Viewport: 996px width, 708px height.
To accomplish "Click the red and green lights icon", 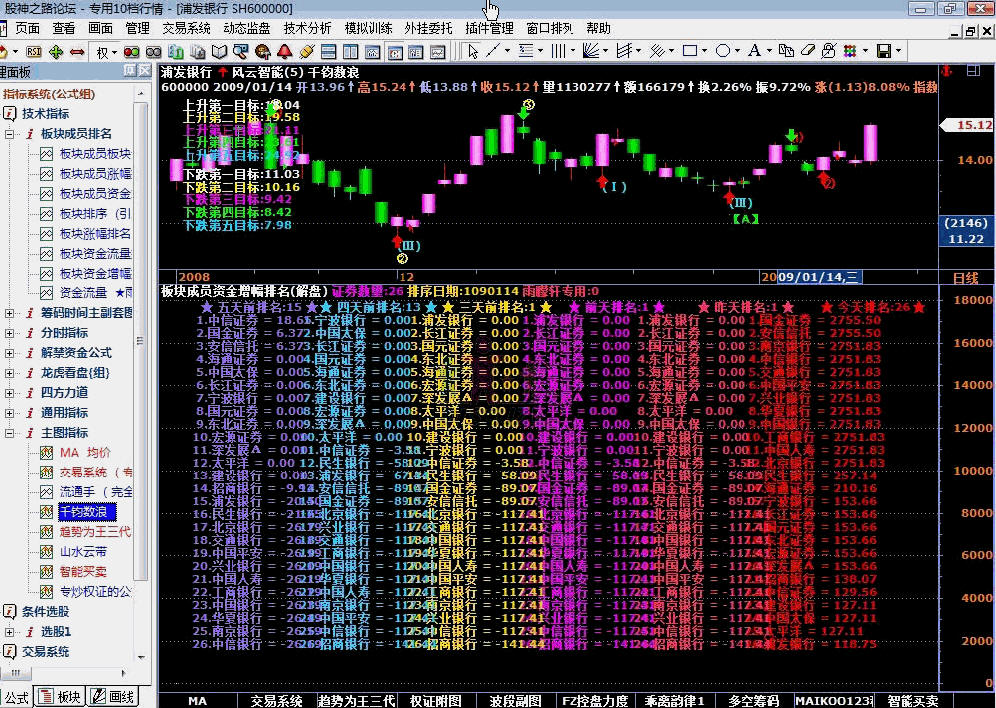I will (x=131, y=52).
